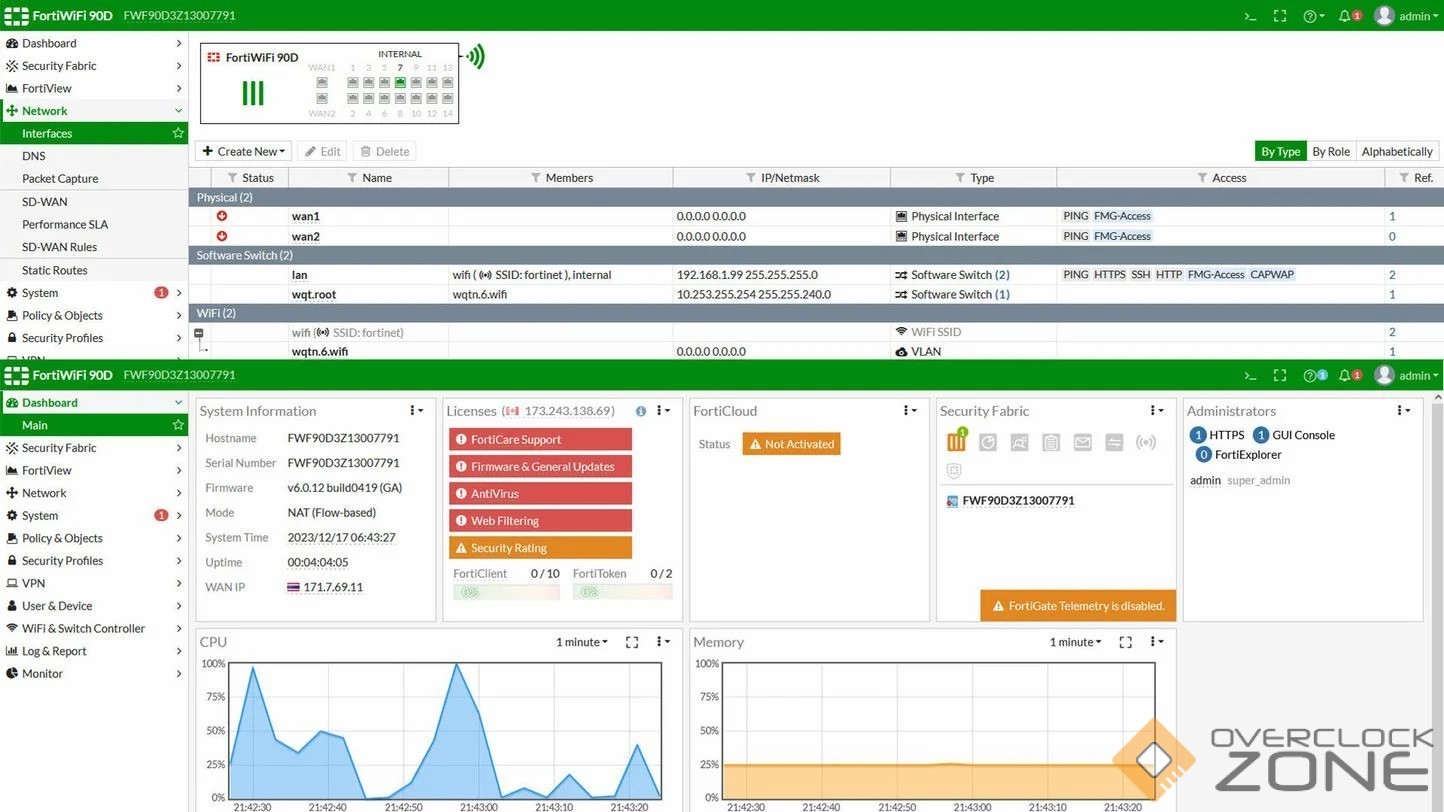Click the disabled Edit button
The width and height of the screenshot is (1444, 812).
click(322, 151)
